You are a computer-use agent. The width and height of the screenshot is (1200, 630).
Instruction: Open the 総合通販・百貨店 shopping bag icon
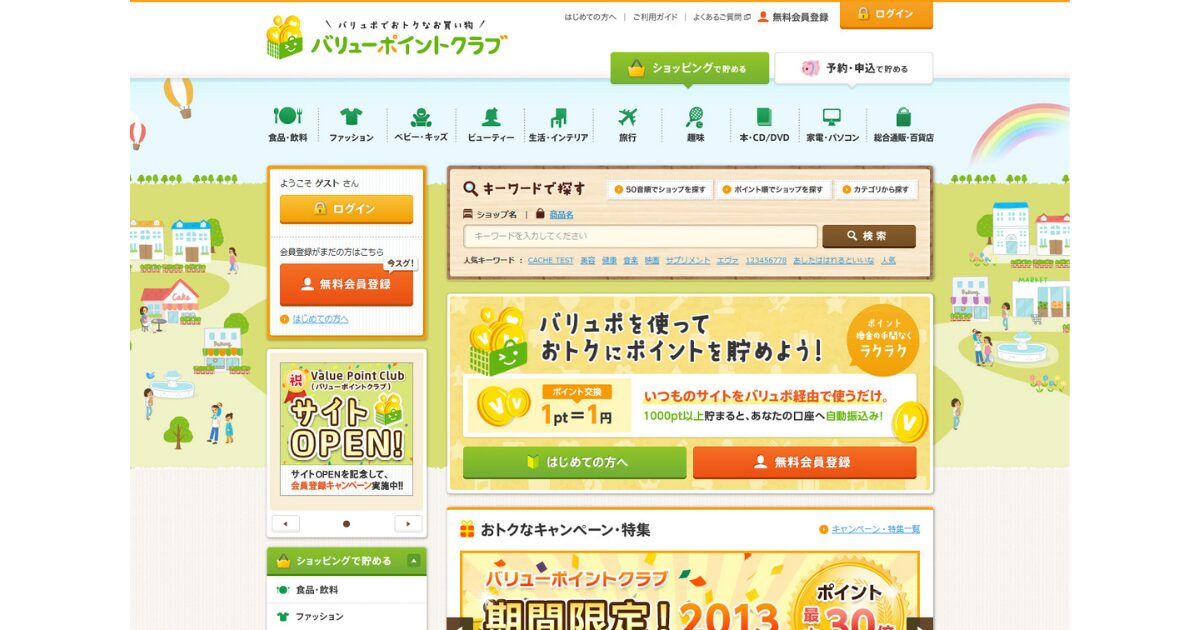903,116
